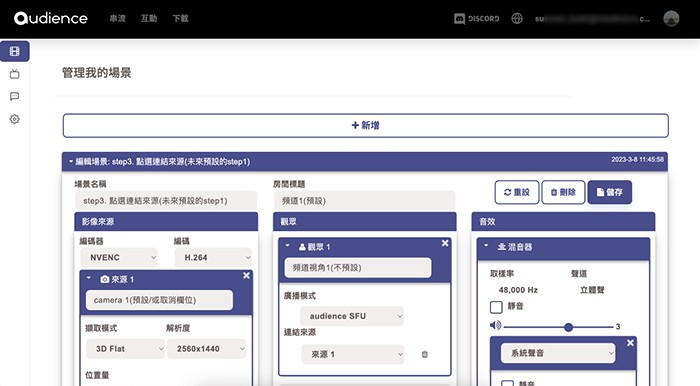700x386 pixels.
Task: Click the Audience logo
Action: coord(50,18)
